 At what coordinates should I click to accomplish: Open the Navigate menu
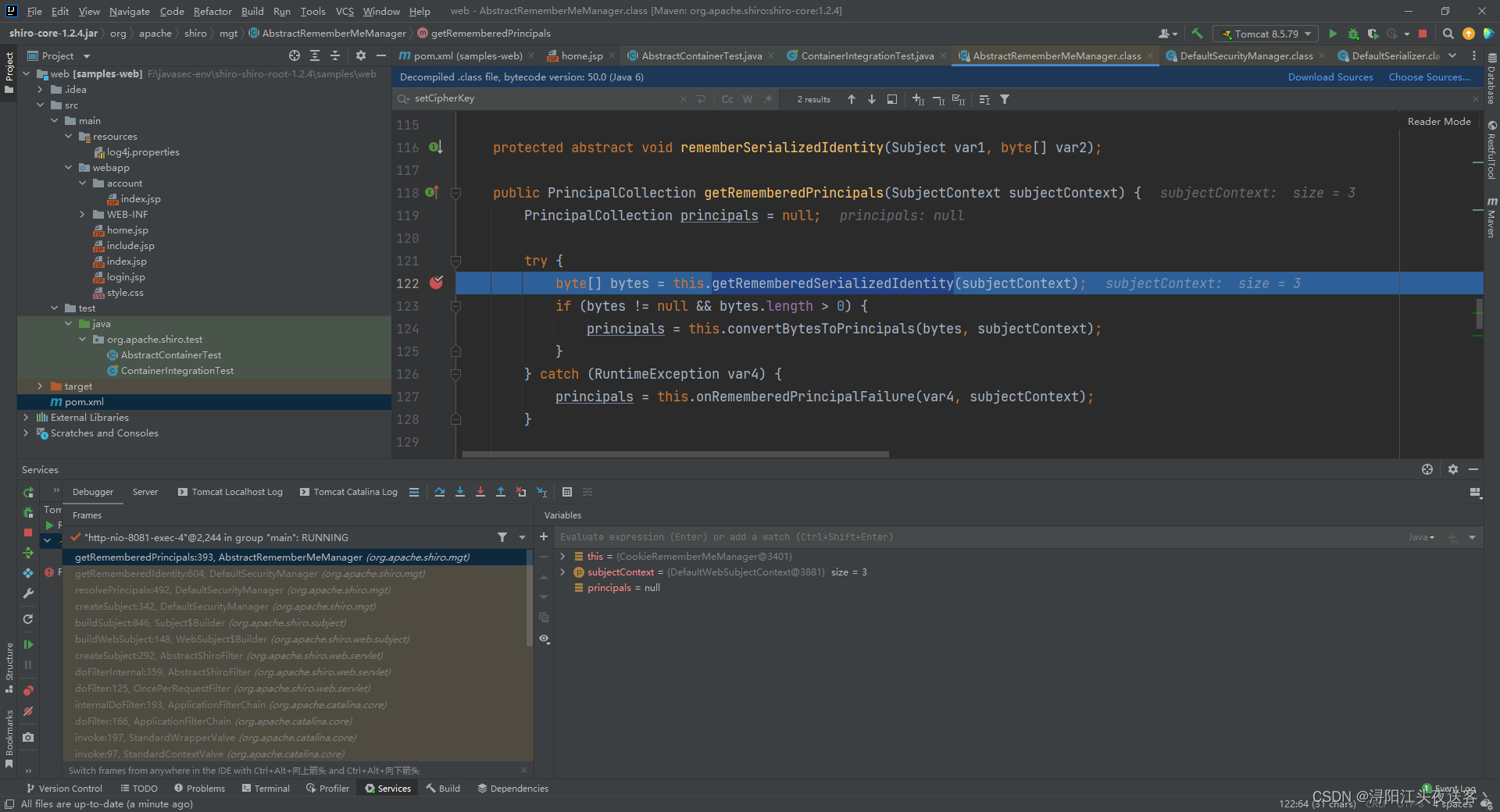[x=129, y=11]
